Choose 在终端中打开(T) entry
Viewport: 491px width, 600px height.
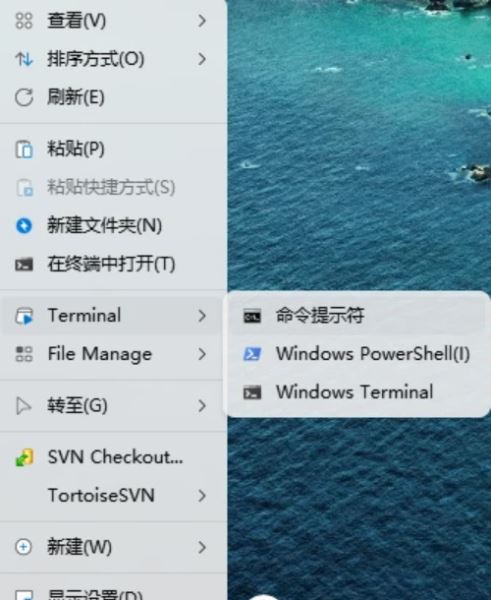coord(112,264)
